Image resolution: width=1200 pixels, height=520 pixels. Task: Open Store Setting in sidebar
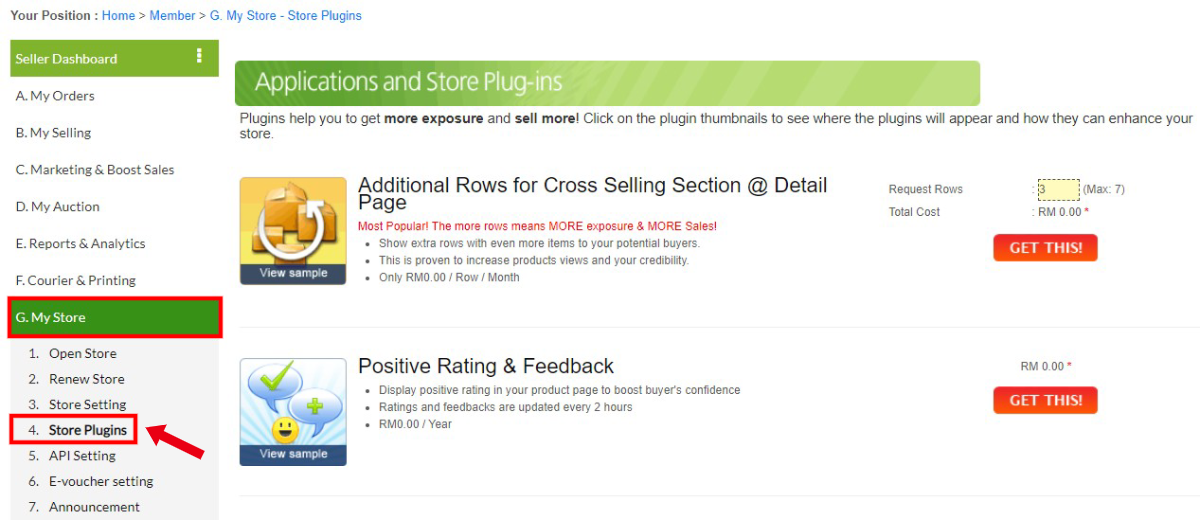[87, 405]
